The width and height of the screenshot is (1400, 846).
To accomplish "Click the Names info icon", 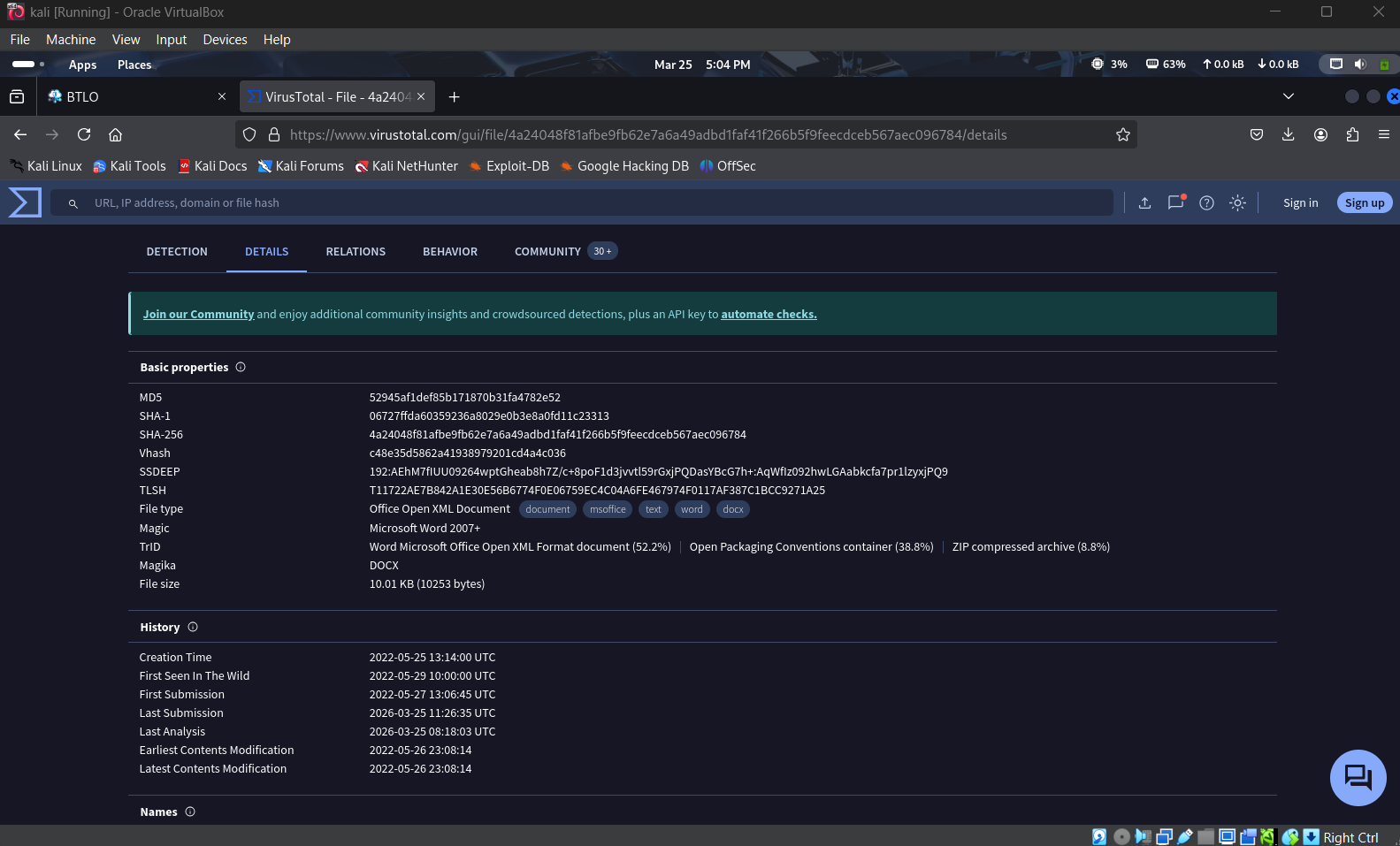I will click(x=190, y=812).
